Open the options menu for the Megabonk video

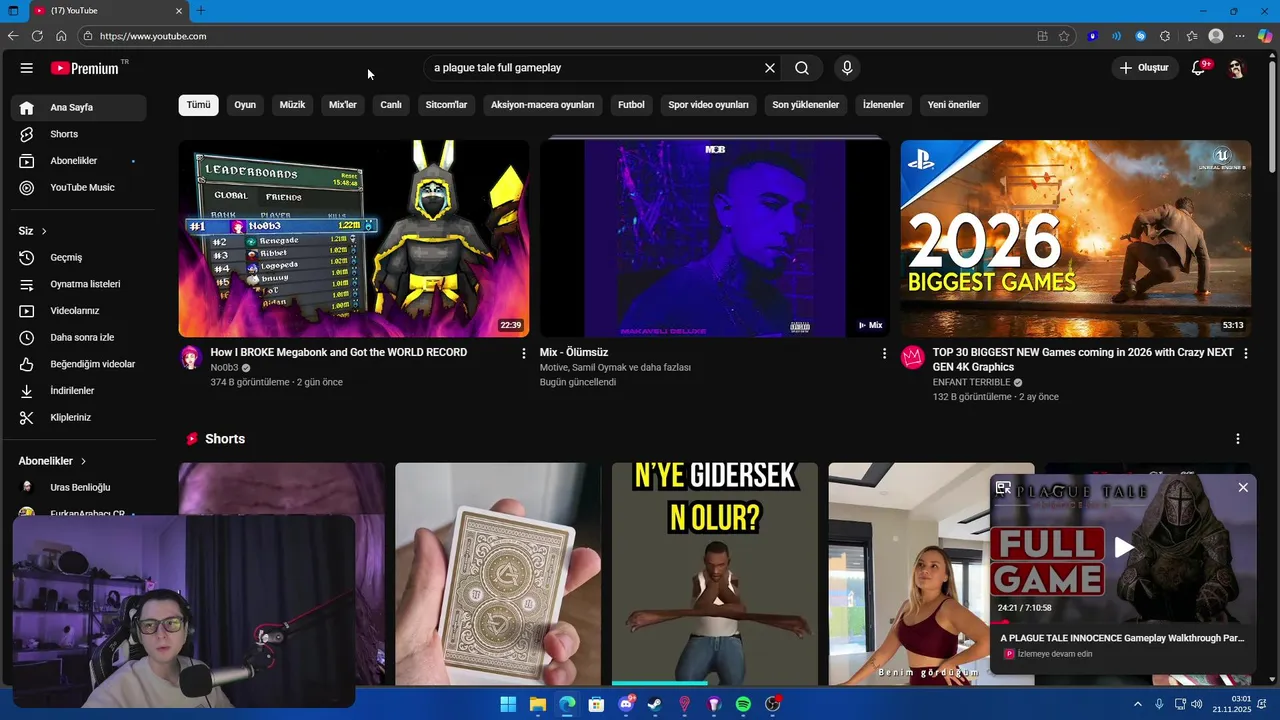click(523, 353)
